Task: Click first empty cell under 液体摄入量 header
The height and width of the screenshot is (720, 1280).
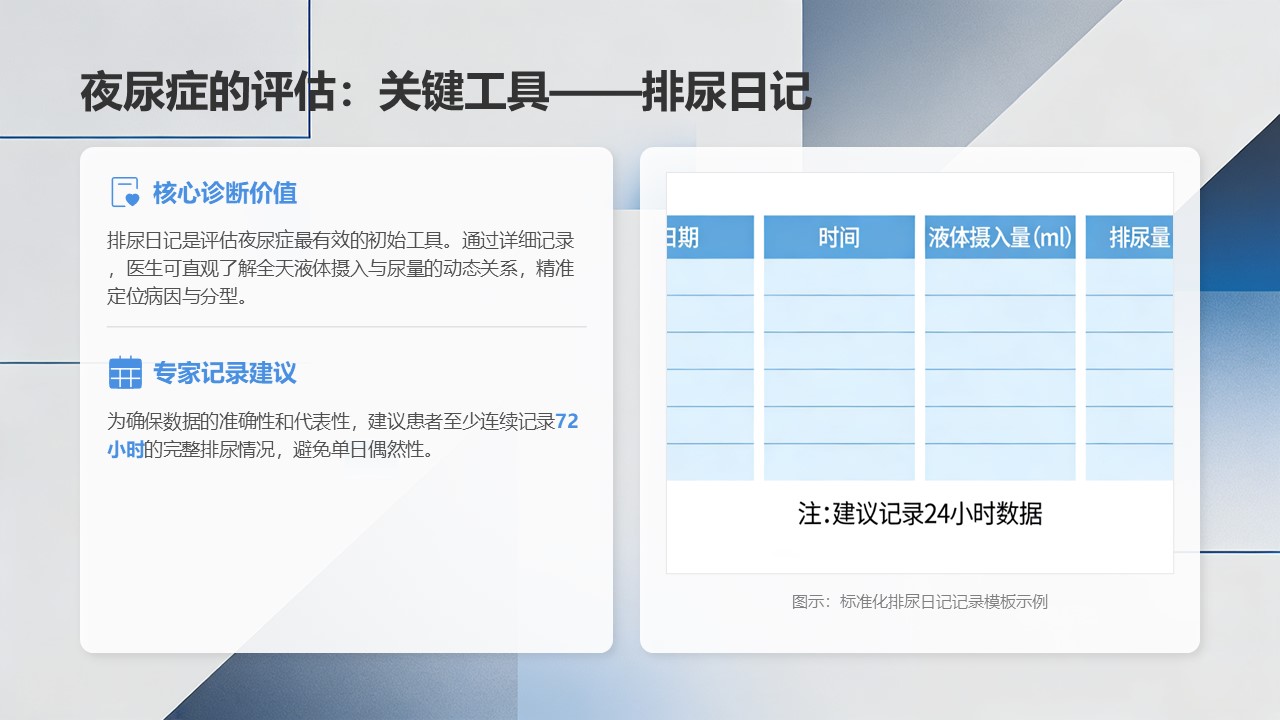Action: tap(999, 277)
